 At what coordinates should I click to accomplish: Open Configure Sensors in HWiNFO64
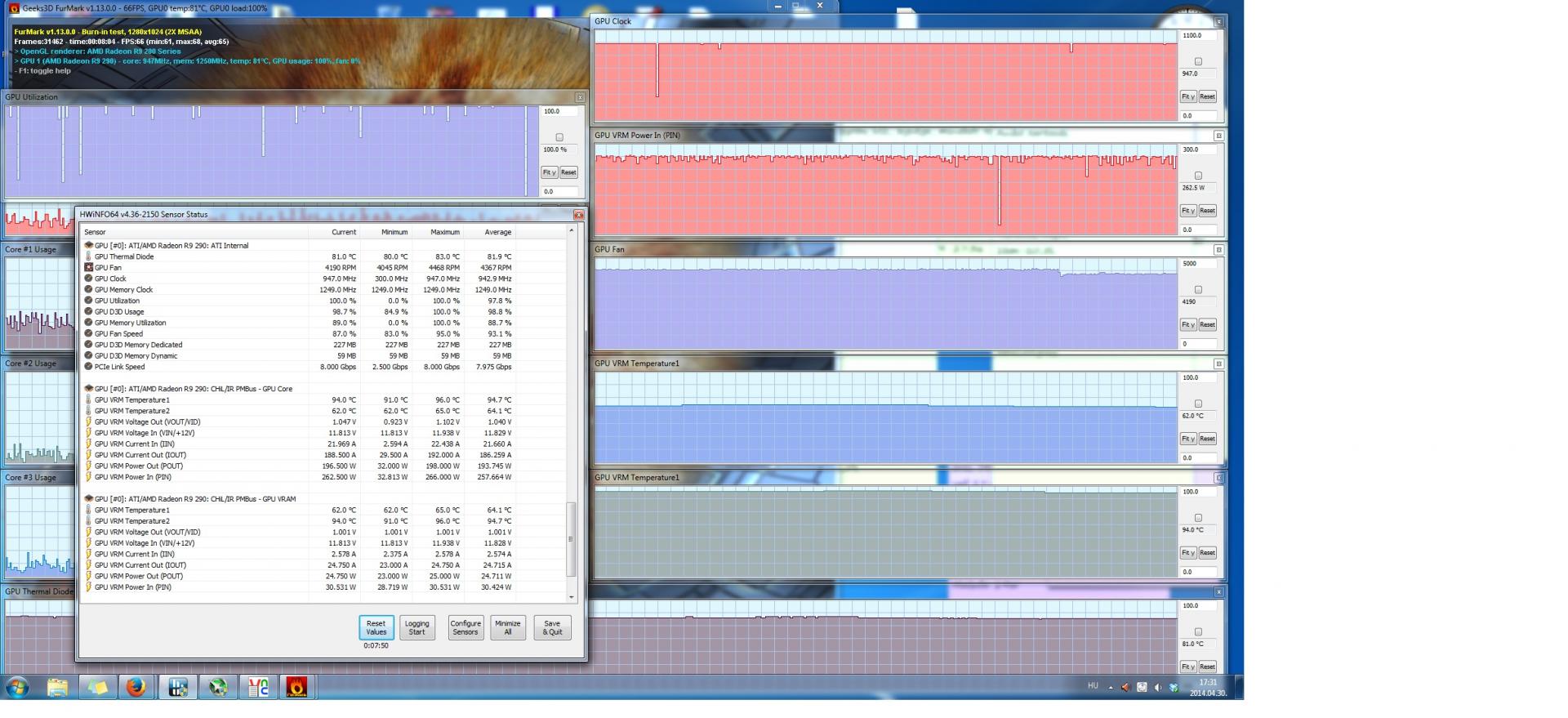click(x=465, y=627)
